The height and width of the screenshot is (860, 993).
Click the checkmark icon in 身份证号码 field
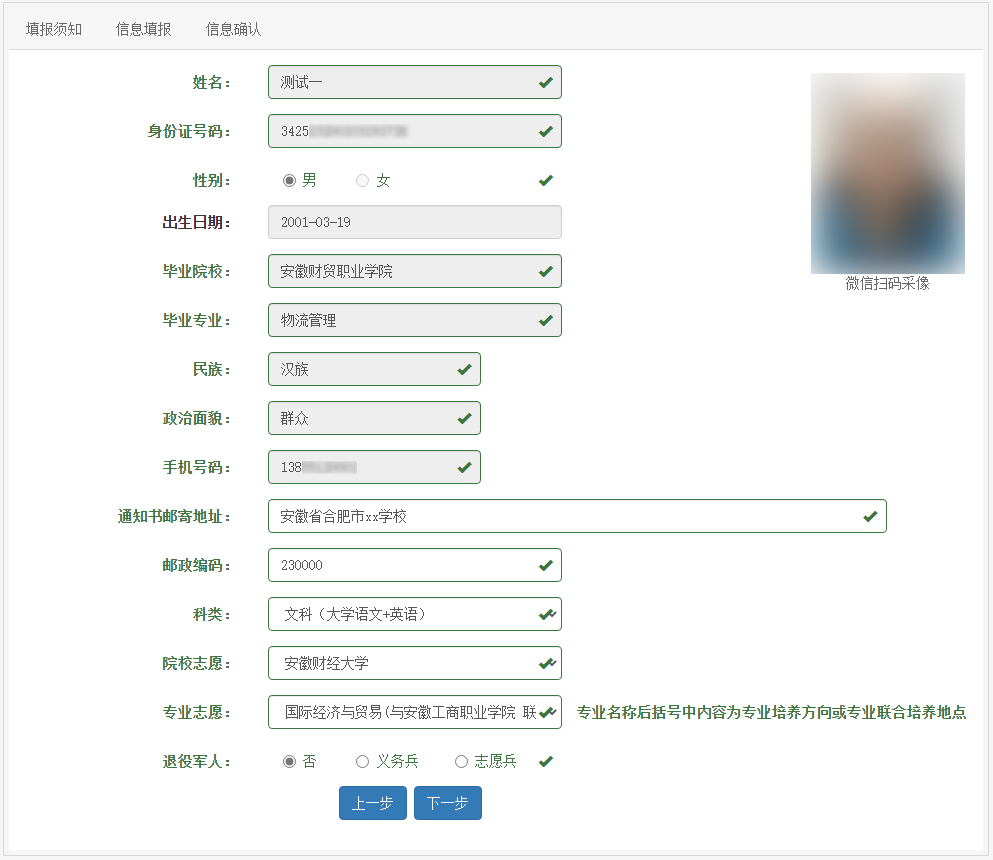point(545,131)
